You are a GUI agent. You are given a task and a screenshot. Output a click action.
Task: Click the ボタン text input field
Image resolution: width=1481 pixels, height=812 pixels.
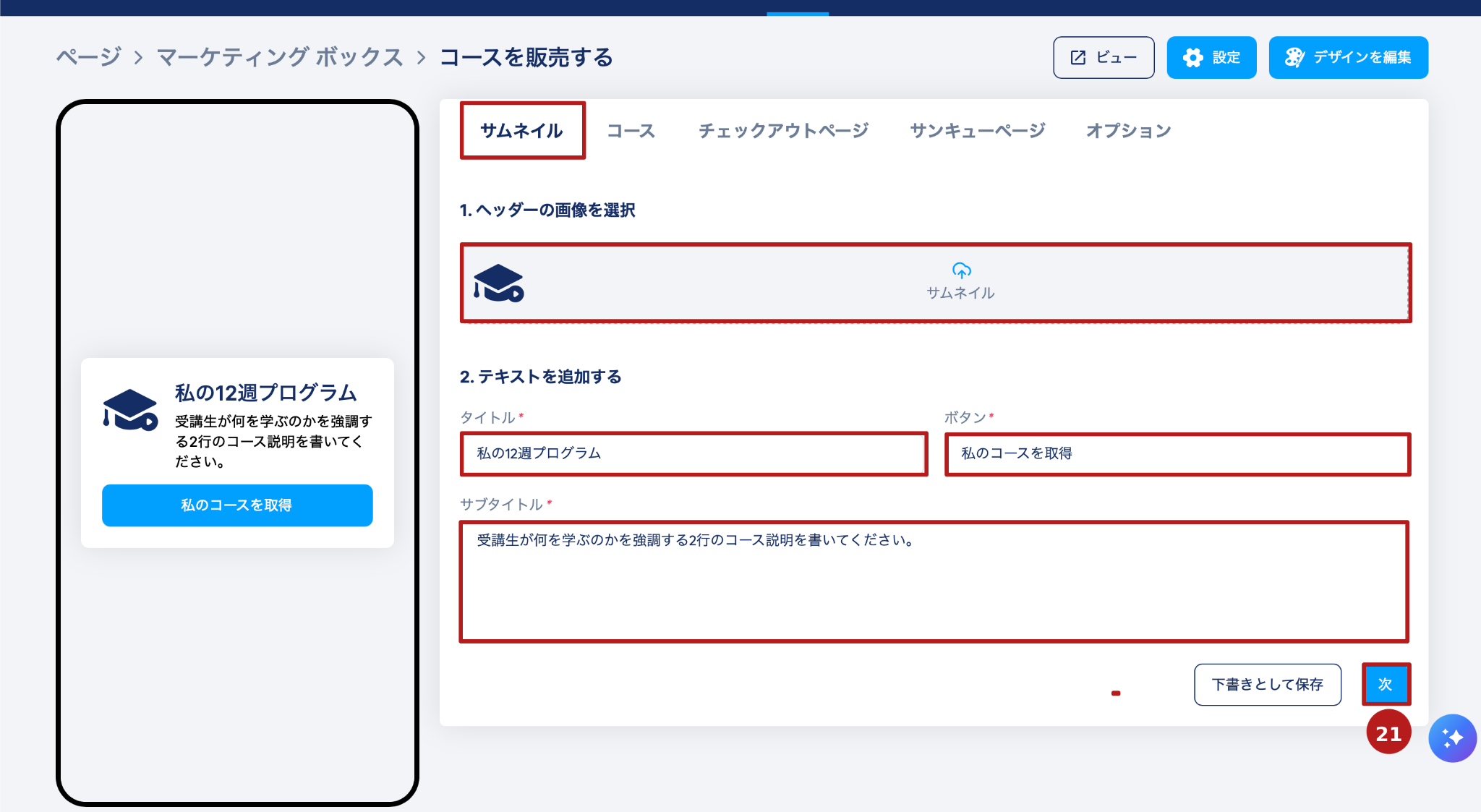coord(1177,454)
